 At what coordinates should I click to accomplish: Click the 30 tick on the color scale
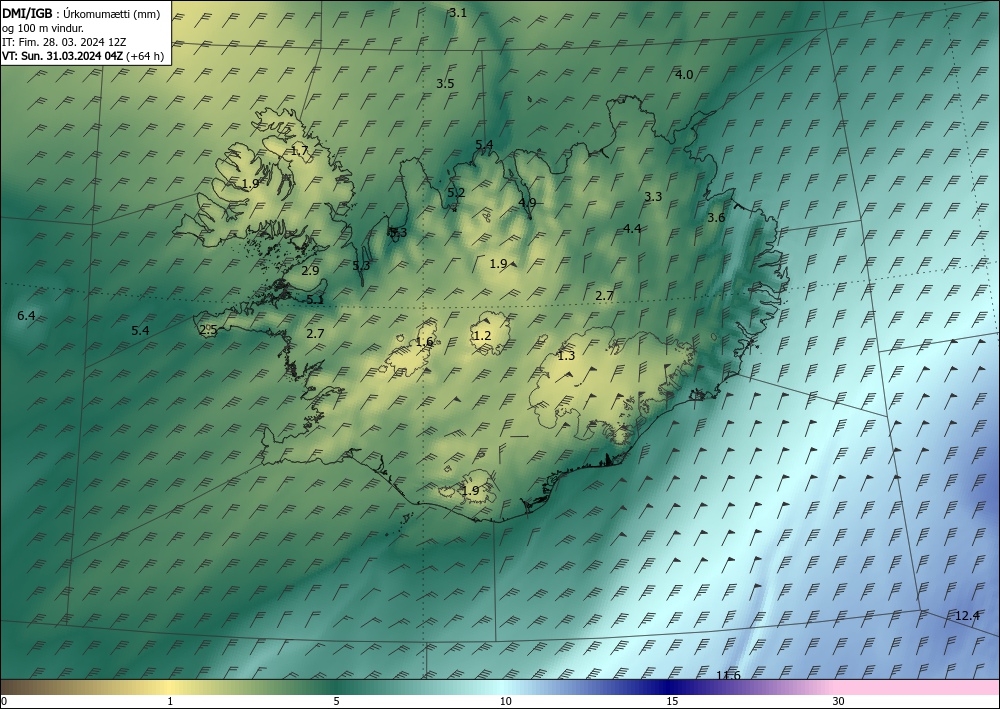point(839,701)
